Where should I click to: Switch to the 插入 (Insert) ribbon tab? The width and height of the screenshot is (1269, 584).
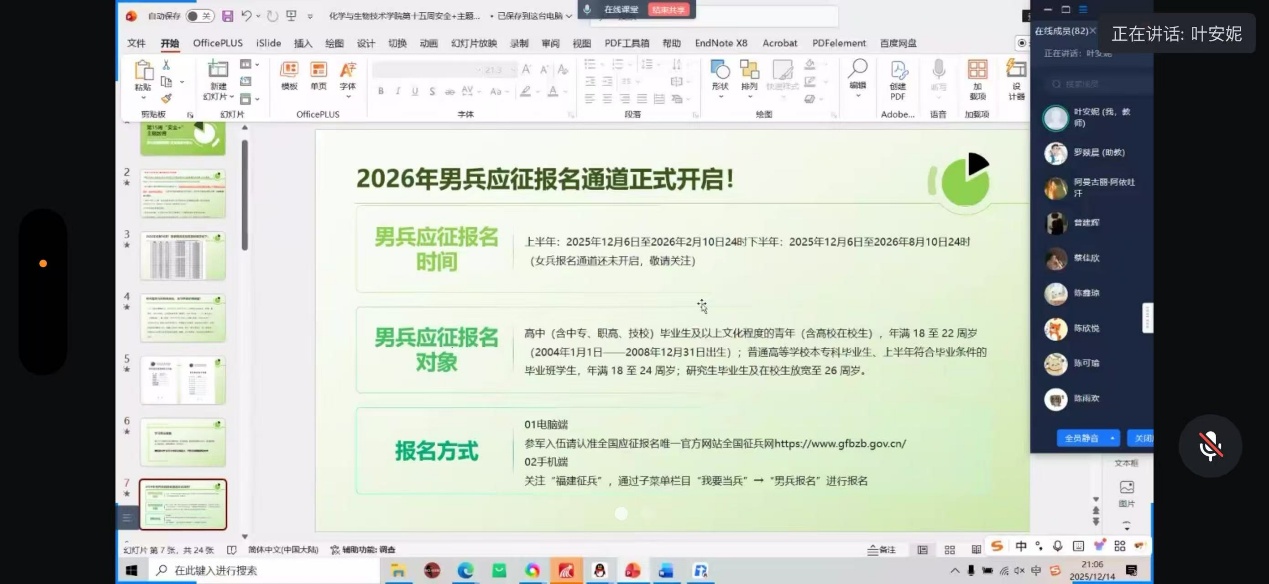[x=303, y=43]
